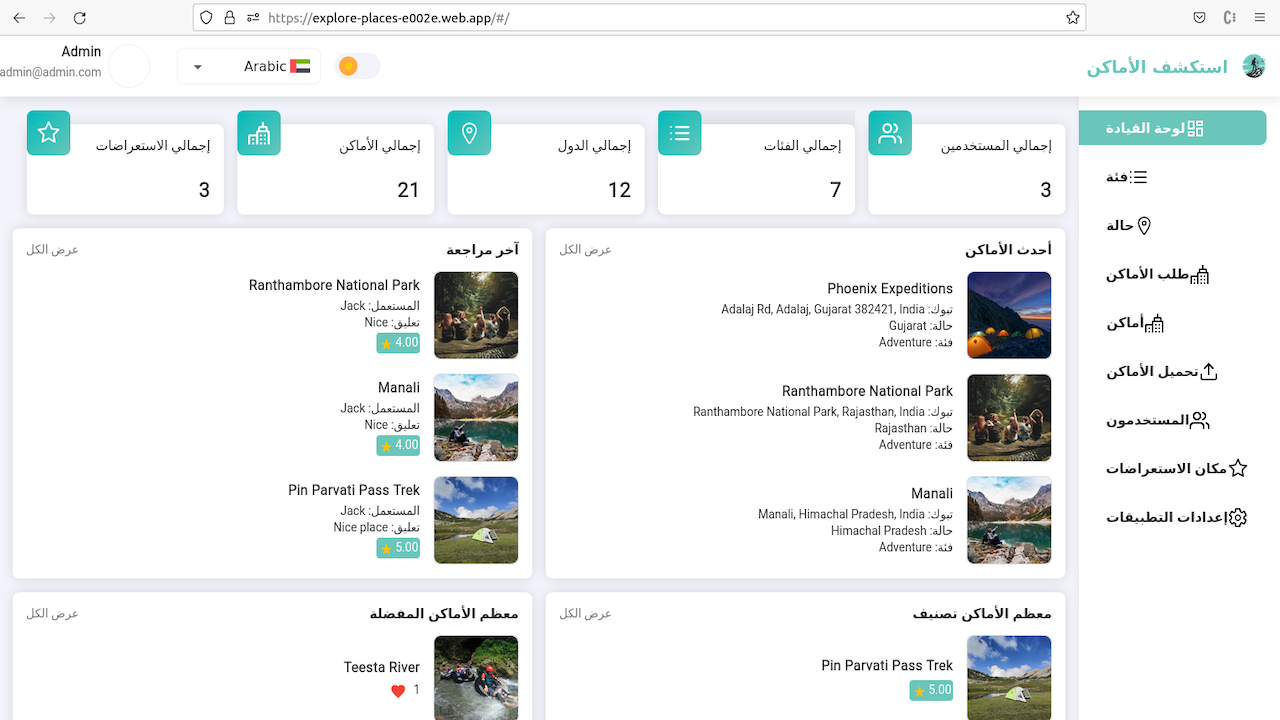Viewport: 1280px width, 720px height.
Task: Click the gear icon beside إعدادات التطبيقات
Action: click(1237, 517)
